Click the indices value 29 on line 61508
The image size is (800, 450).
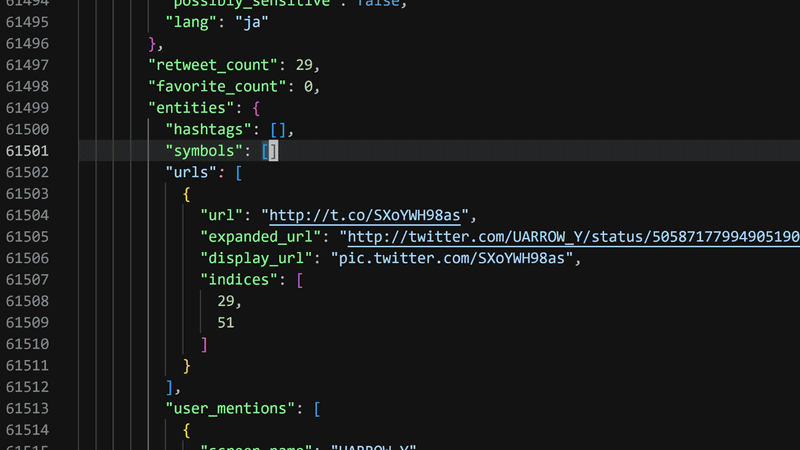226,301
